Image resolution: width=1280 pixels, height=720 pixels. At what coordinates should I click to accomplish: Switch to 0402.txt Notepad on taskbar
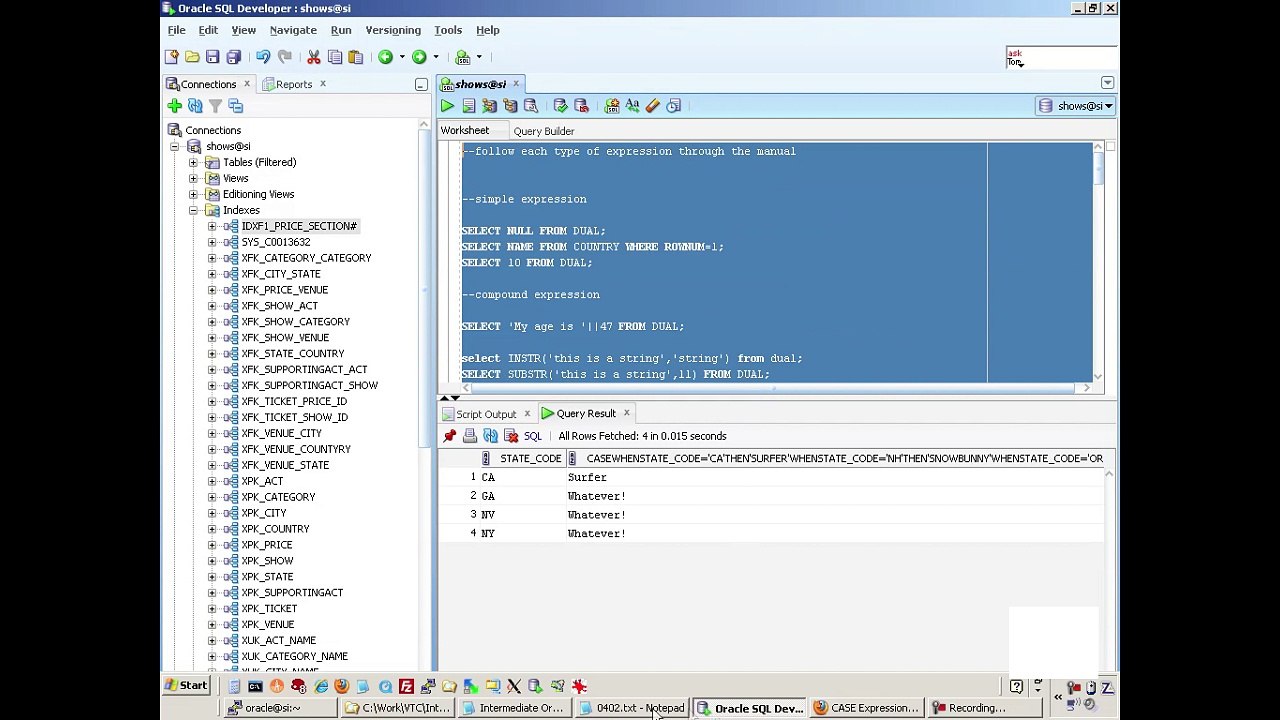(634, 708)
